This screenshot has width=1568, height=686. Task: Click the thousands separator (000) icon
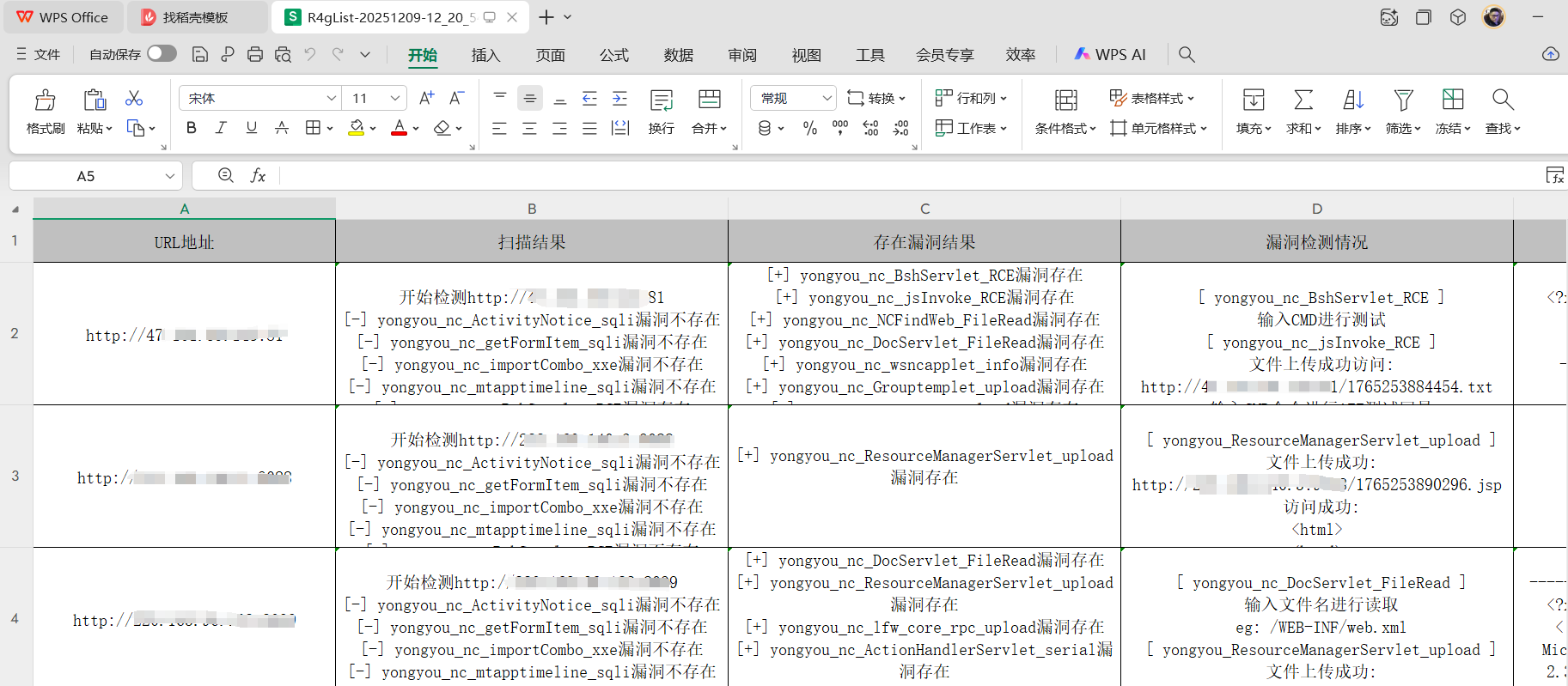(840, 128)
